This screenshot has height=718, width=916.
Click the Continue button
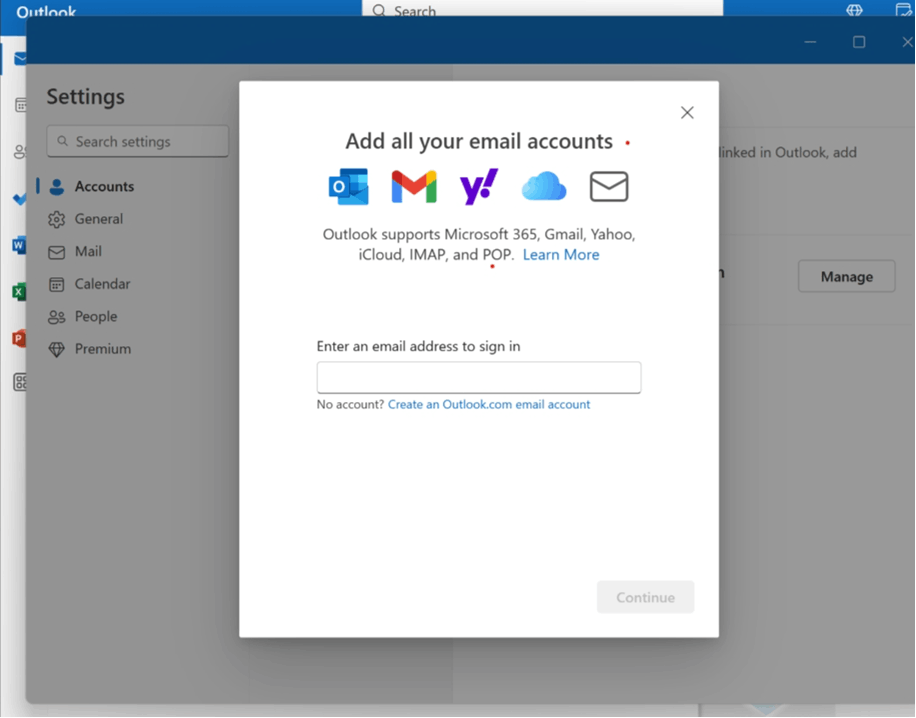tap(646, 597)
